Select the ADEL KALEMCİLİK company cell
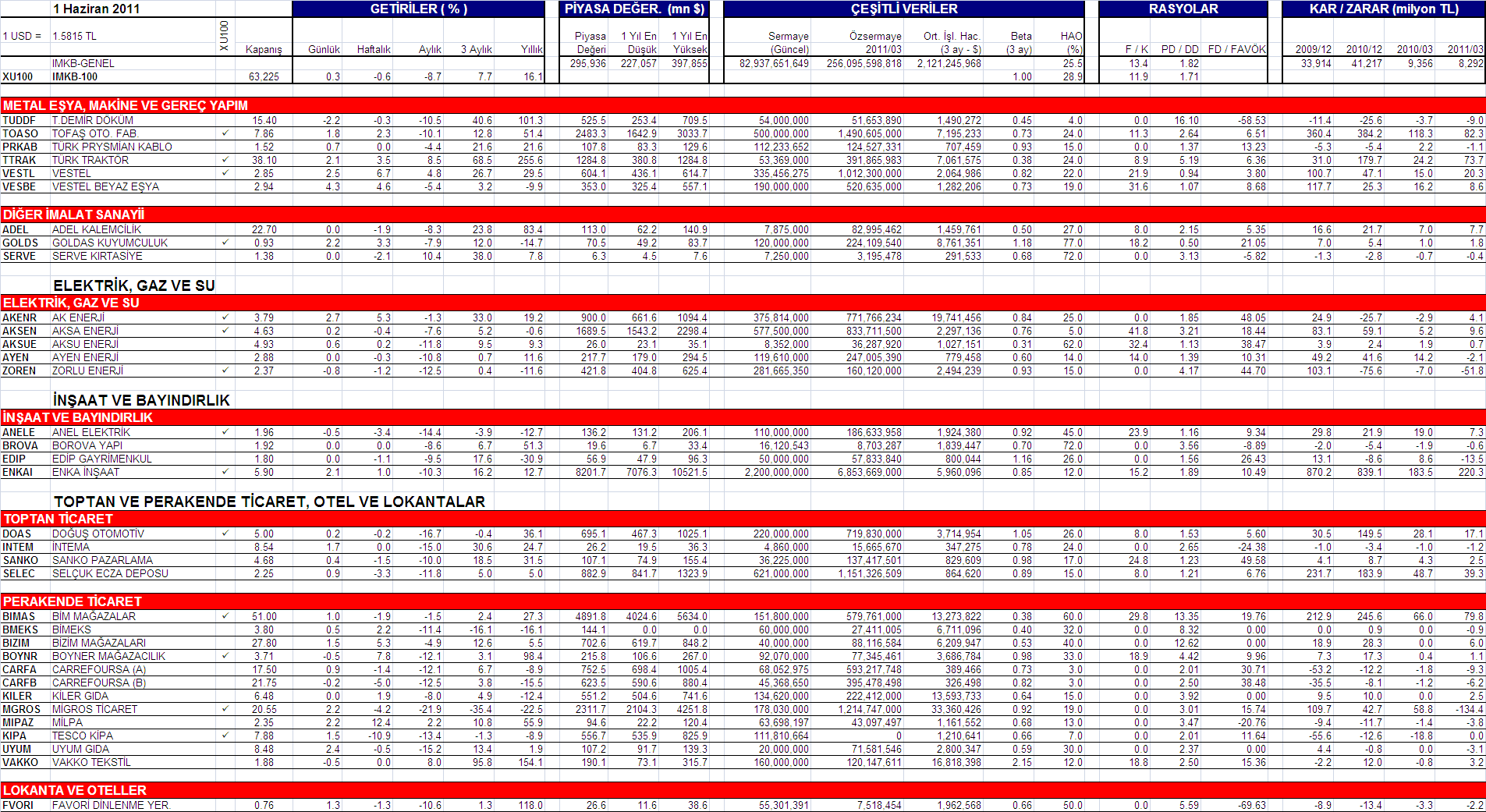This screenshot has height=812, width=1486. point(97,229)
